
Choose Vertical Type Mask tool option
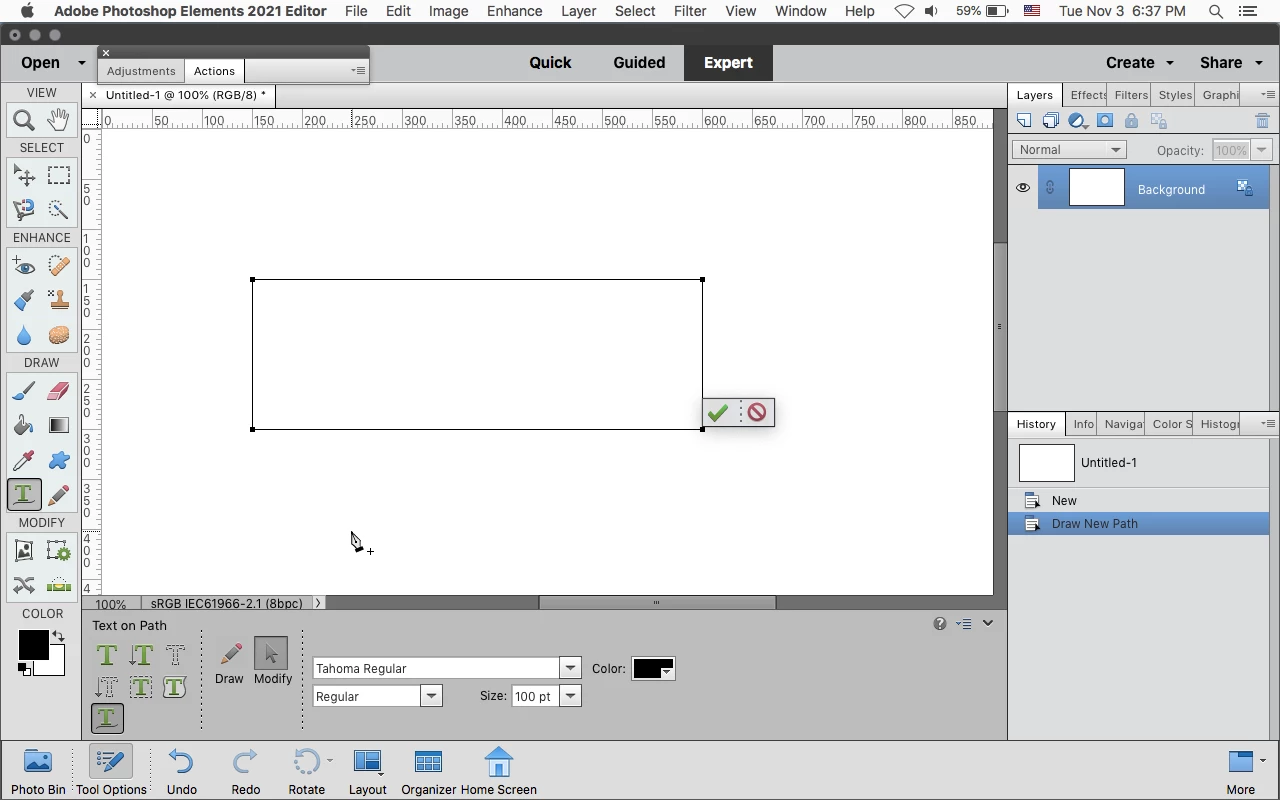tap(107, 687)
